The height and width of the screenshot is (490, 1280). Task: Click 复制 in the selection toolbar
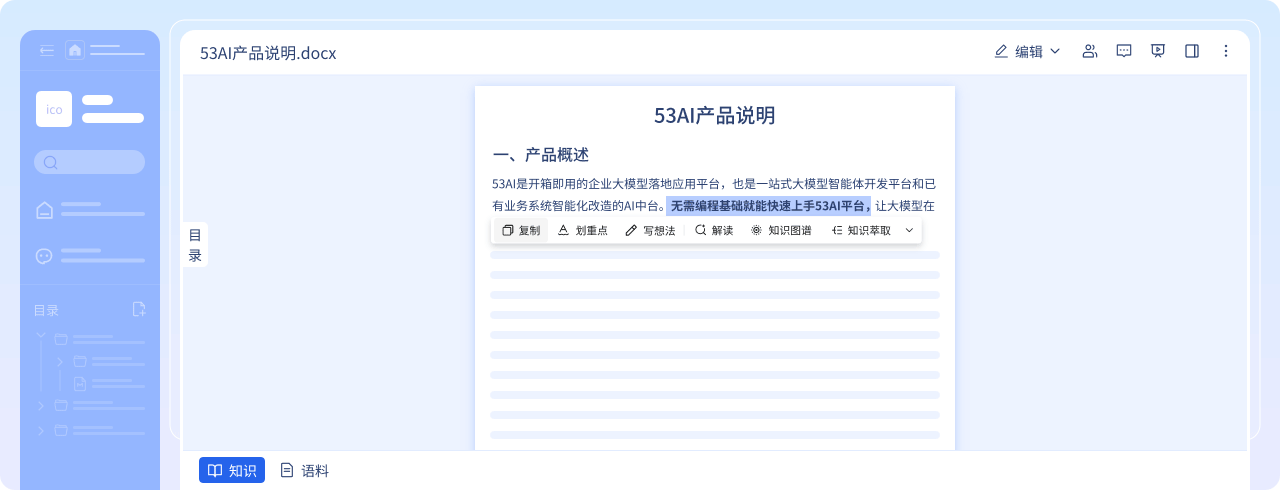click(521, 230)
